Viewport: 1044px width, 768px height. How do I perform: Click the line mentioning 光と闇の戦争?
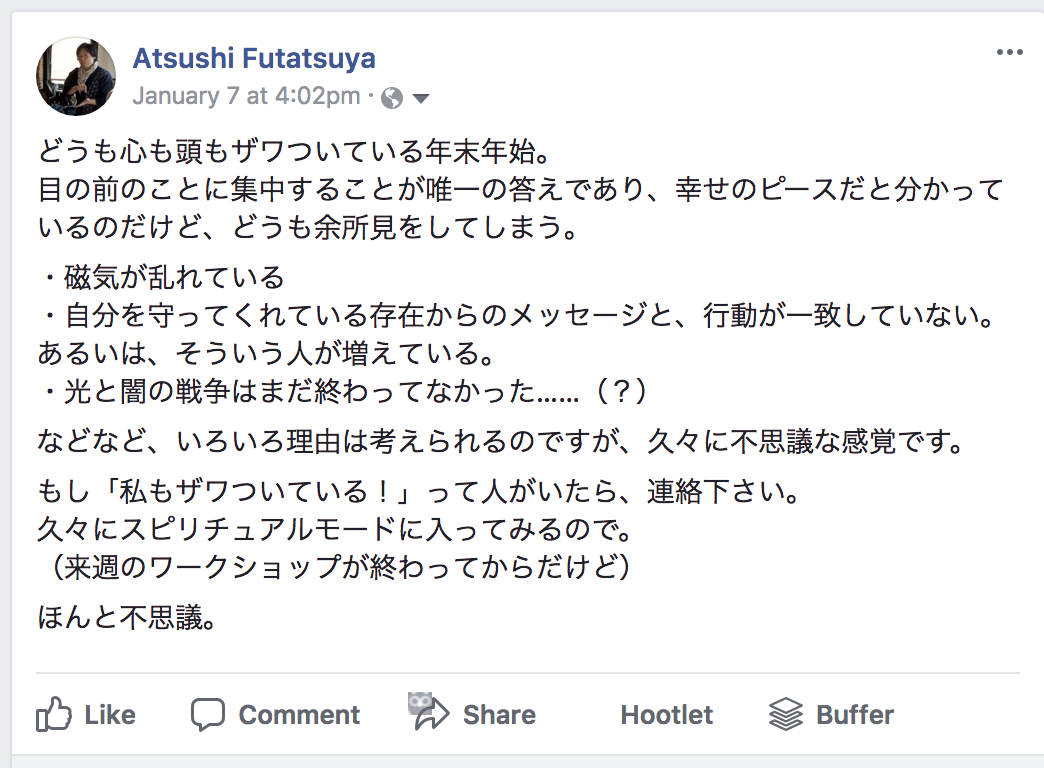pyautogui.click(x=345, y=391)
